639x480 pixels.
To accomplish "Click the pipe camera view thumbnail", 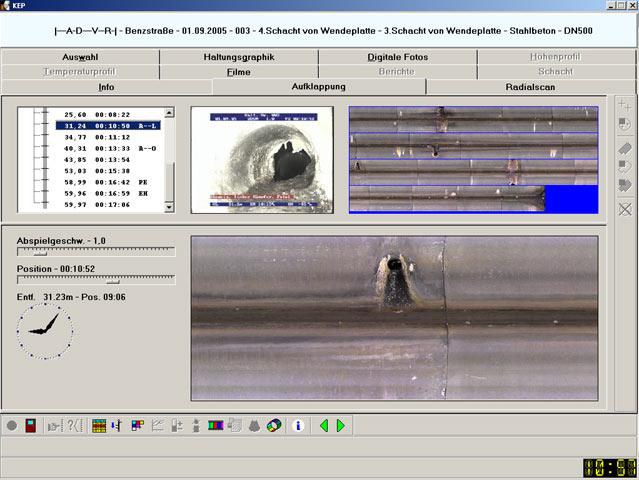I will tap(262, 159).
